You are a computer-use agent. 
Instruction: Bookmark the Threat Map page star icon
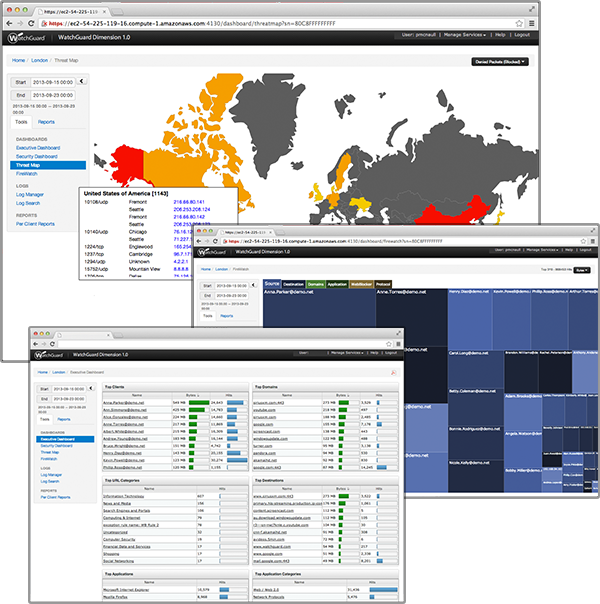[519, 23]
